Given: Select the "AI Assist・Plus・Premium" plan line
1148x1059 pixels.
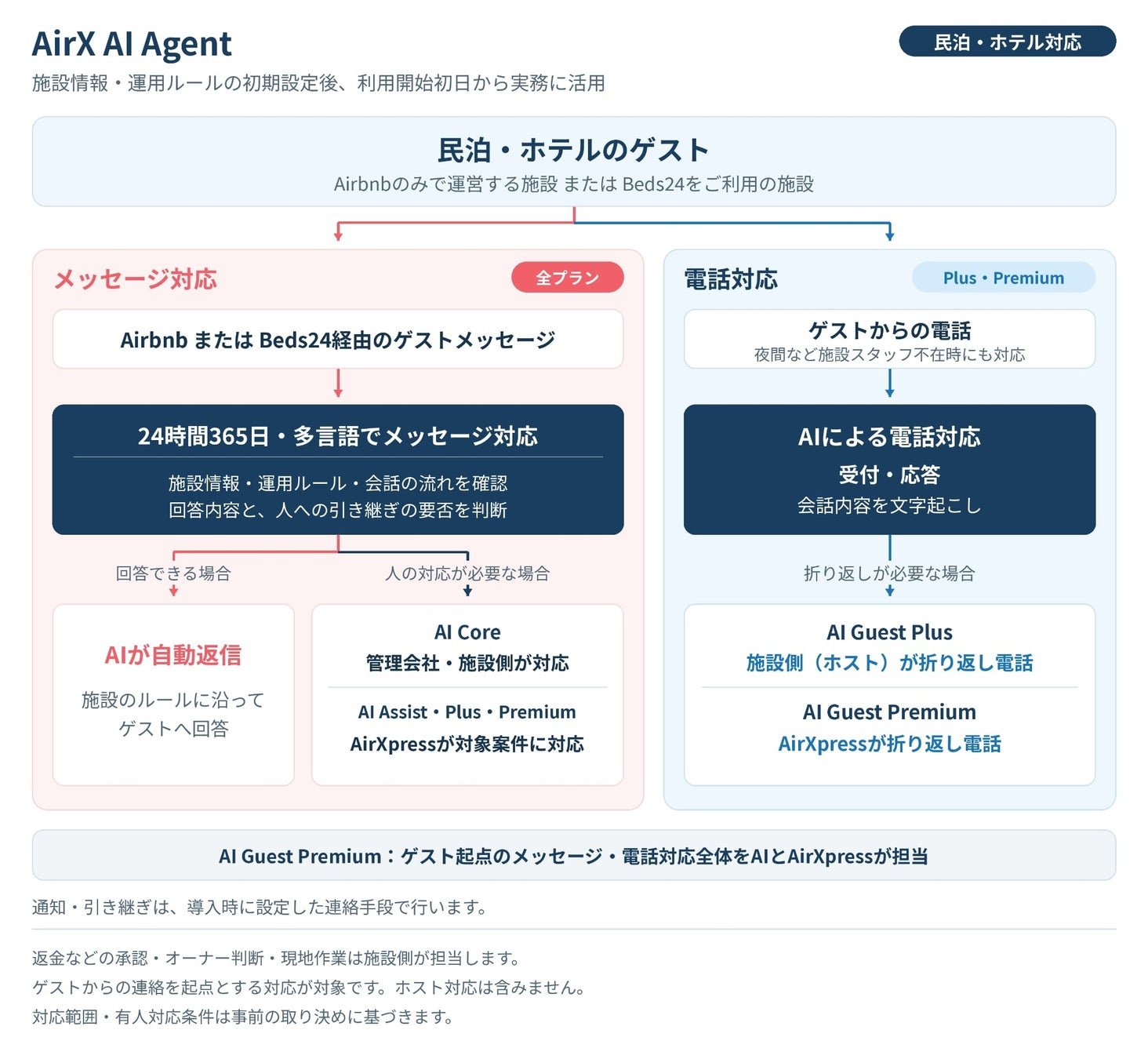Looking at the screenshot, I should tap(467, 712).
